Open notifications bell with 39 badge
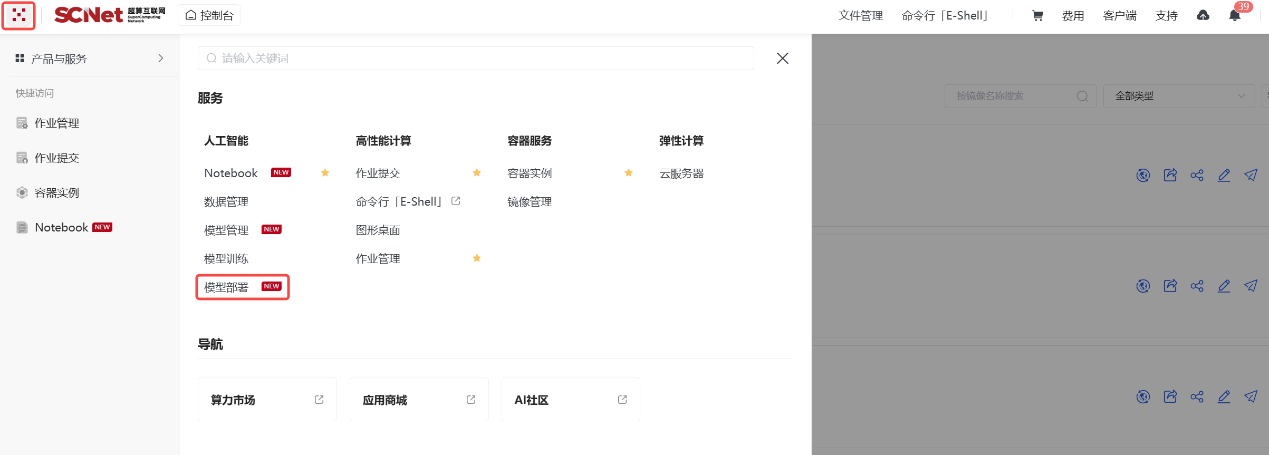The height and width of the screenshot is (455, 1269). 1234,16
